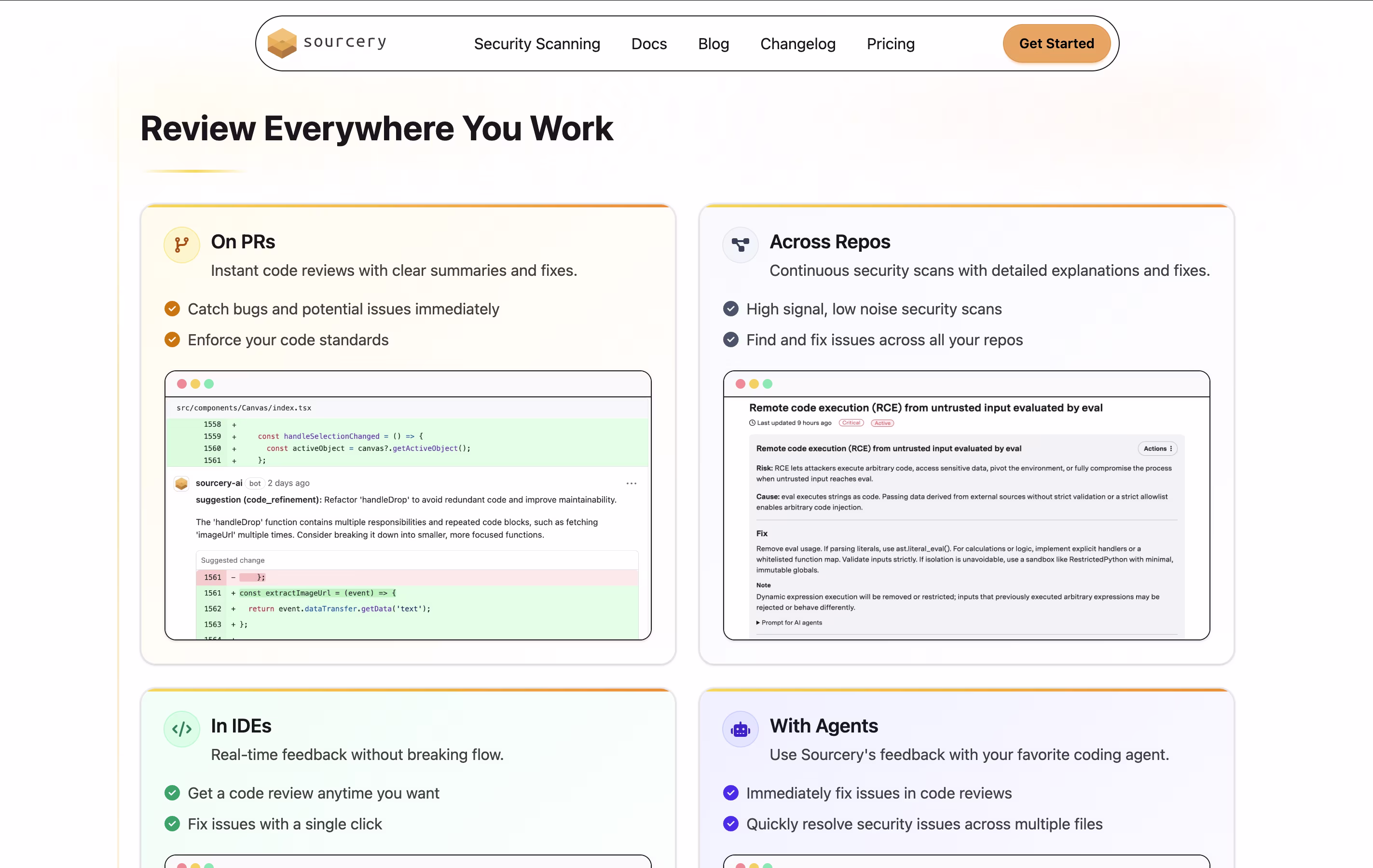Click the robot icon beside With Agents

tap(740, 729)
